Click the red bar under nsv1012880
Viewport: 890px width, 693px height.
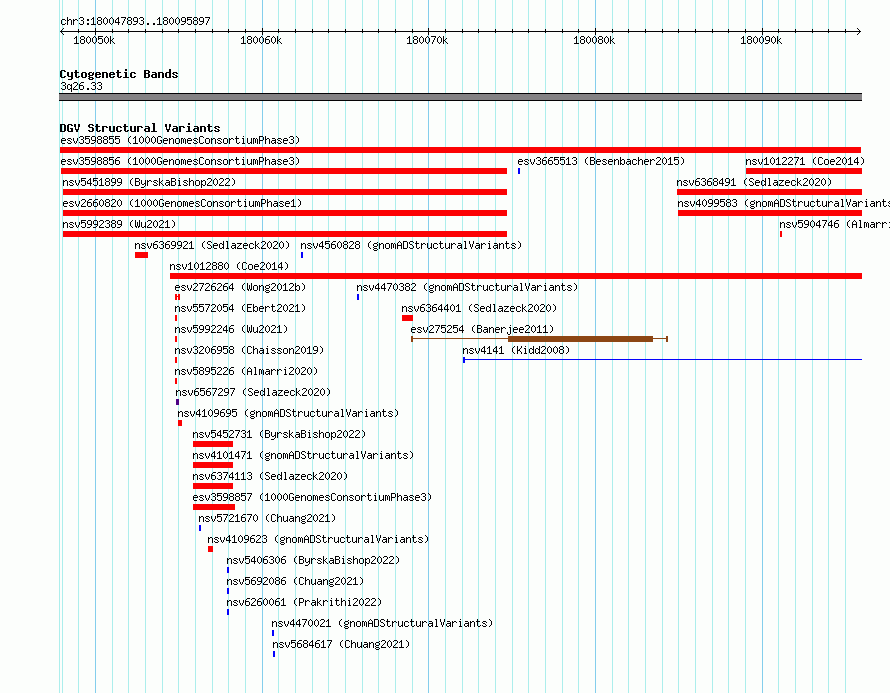pos(516,276)
